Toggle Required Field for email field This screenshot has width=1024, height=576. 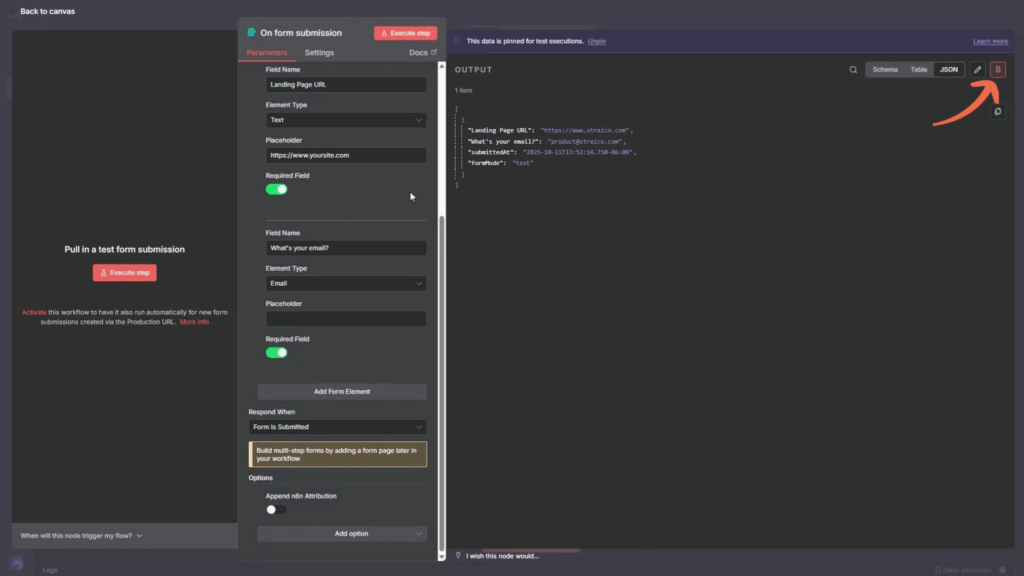tap(276, 352)
